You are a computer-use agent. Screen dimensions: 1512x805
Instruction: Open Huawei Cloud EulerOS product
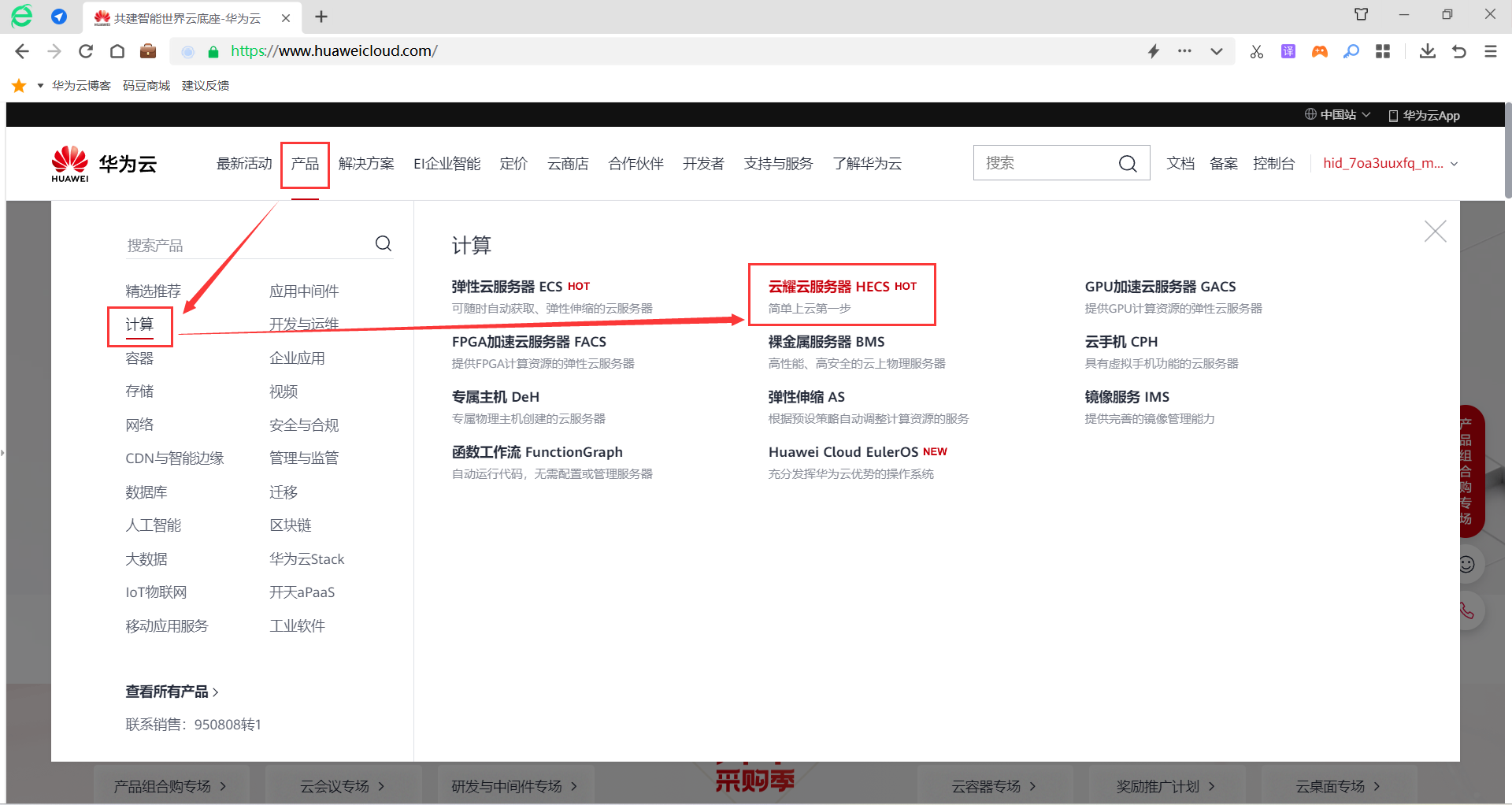tap(843, 452)
